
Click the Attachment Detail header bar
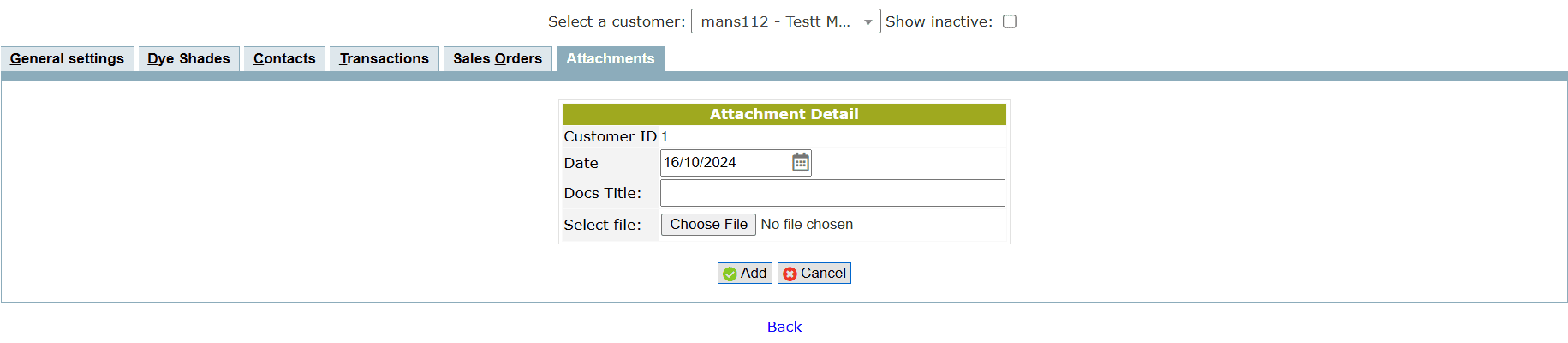click(x=784, y=114)
